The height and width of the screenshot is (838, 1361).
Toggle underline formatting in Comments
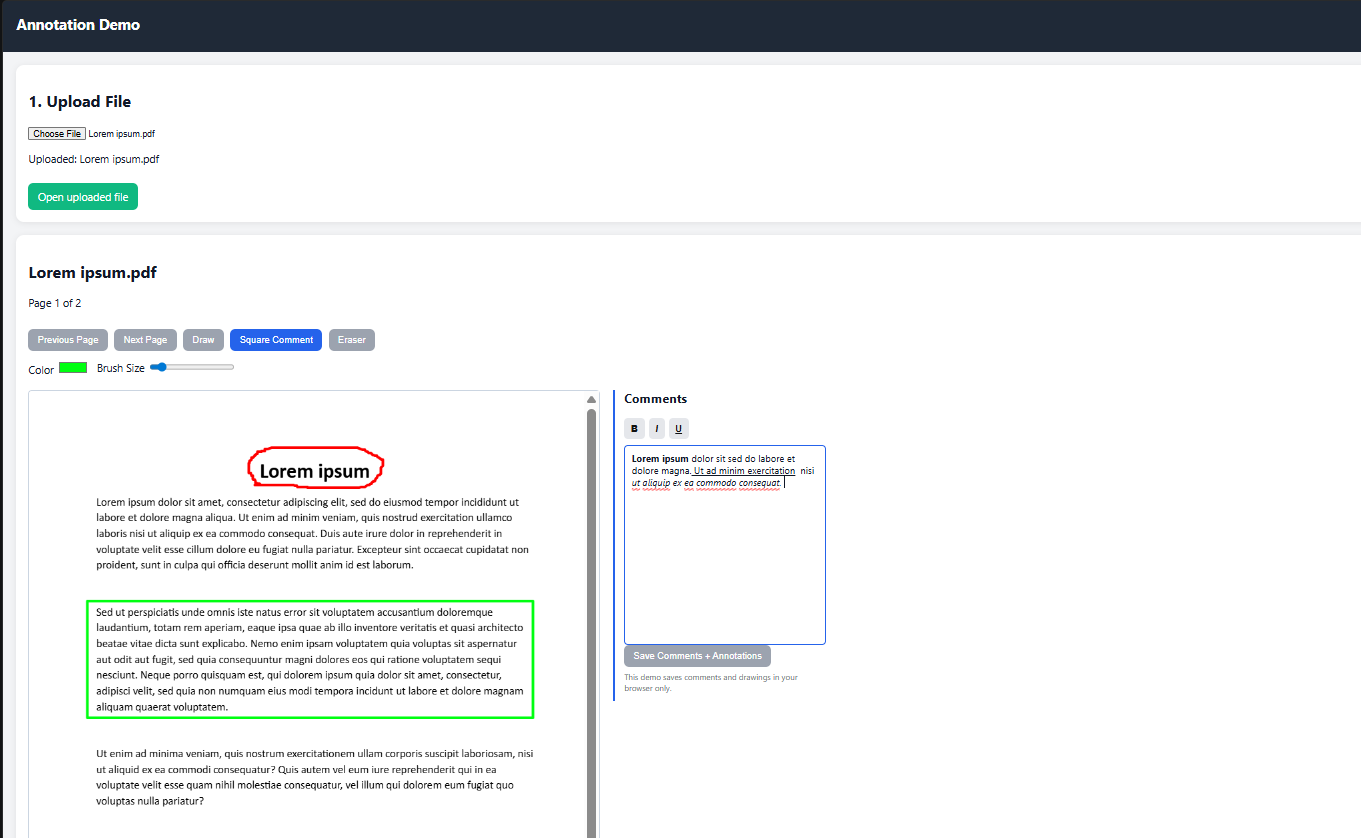[x=679, y=428]
